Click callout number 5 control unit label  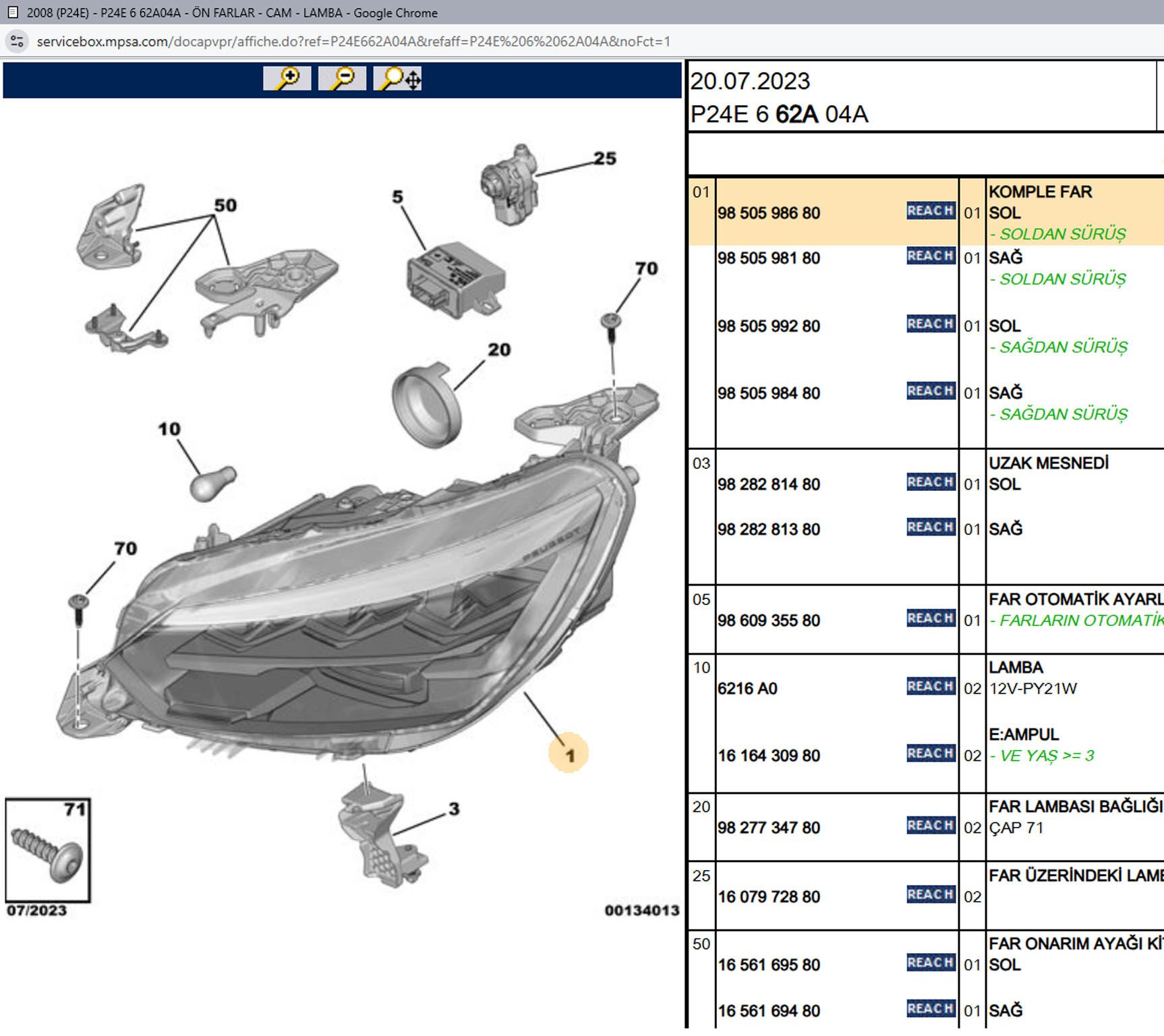coord(398,197)
